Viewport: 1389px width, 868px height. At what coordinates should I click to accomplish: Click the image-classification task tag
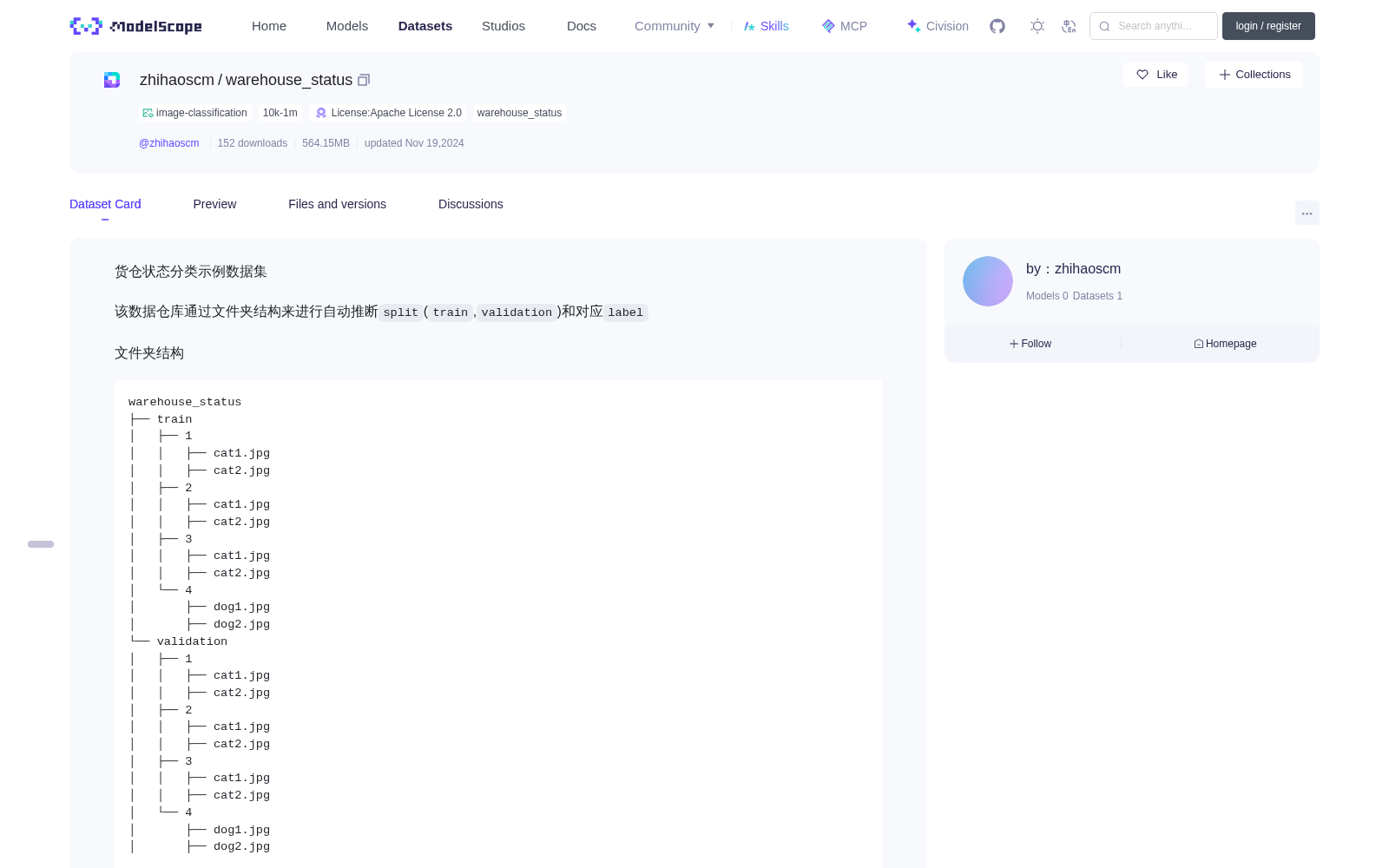pyautogui.click(x=194, y=113)
